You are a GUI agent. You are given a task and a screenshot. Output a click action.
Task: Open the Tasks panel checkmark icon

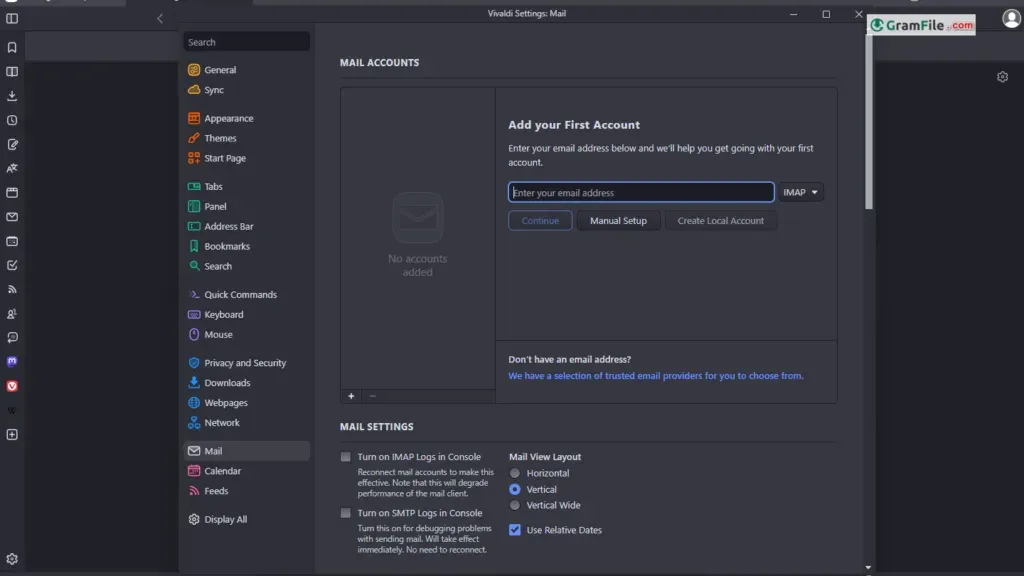pos(12,265)
